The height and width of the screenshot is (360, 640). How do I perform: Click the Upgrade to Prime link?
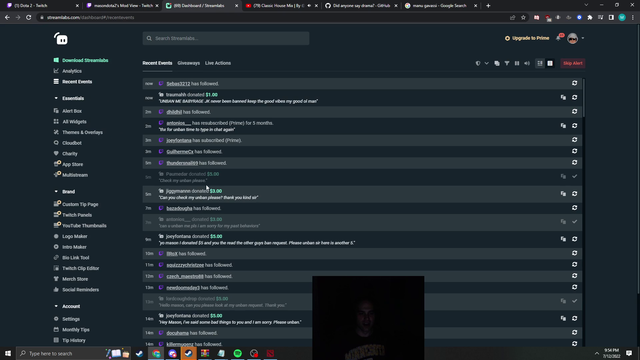point(527,38)
